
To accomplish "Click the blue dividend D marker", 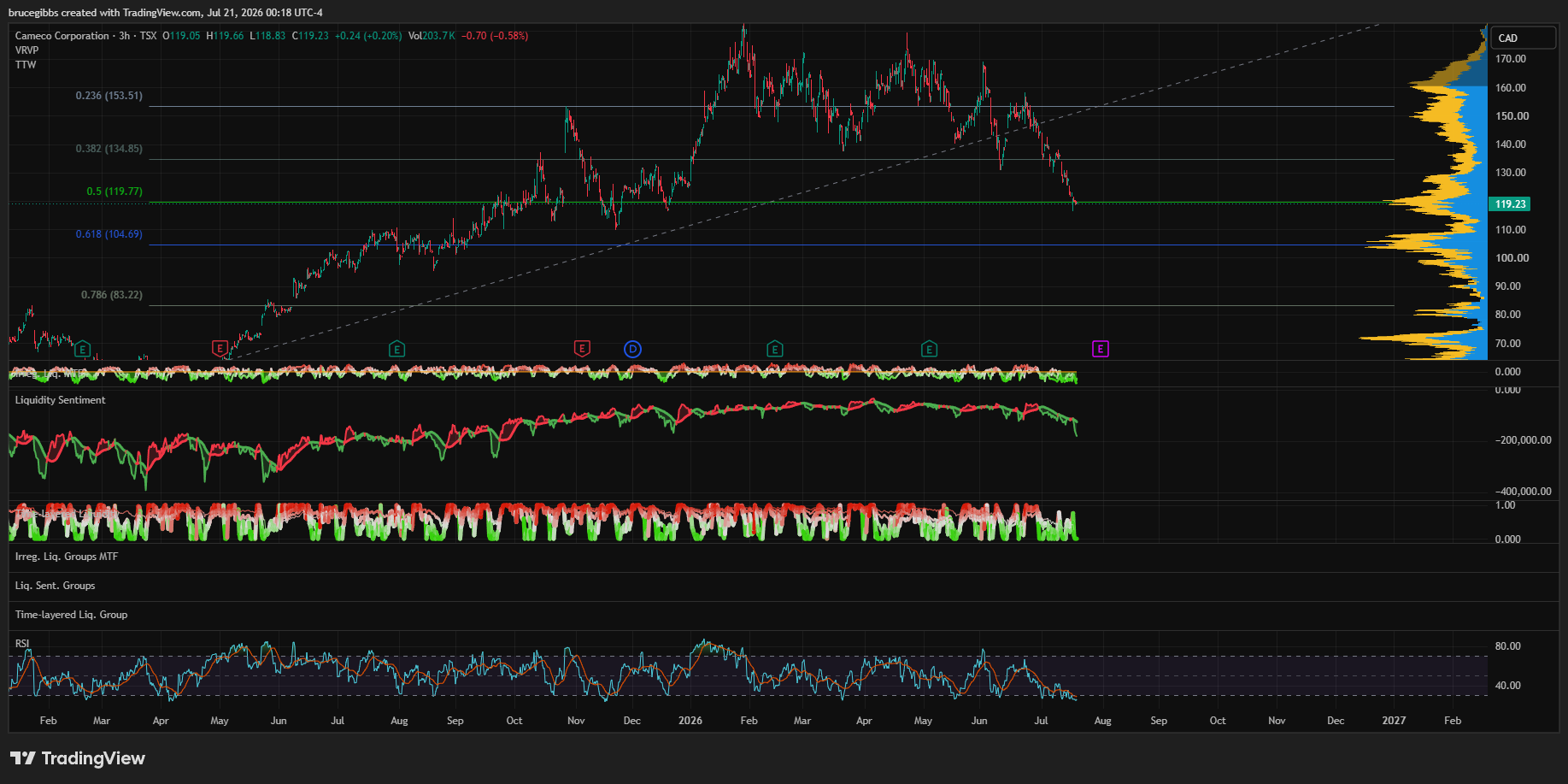I will coord(632,349).
